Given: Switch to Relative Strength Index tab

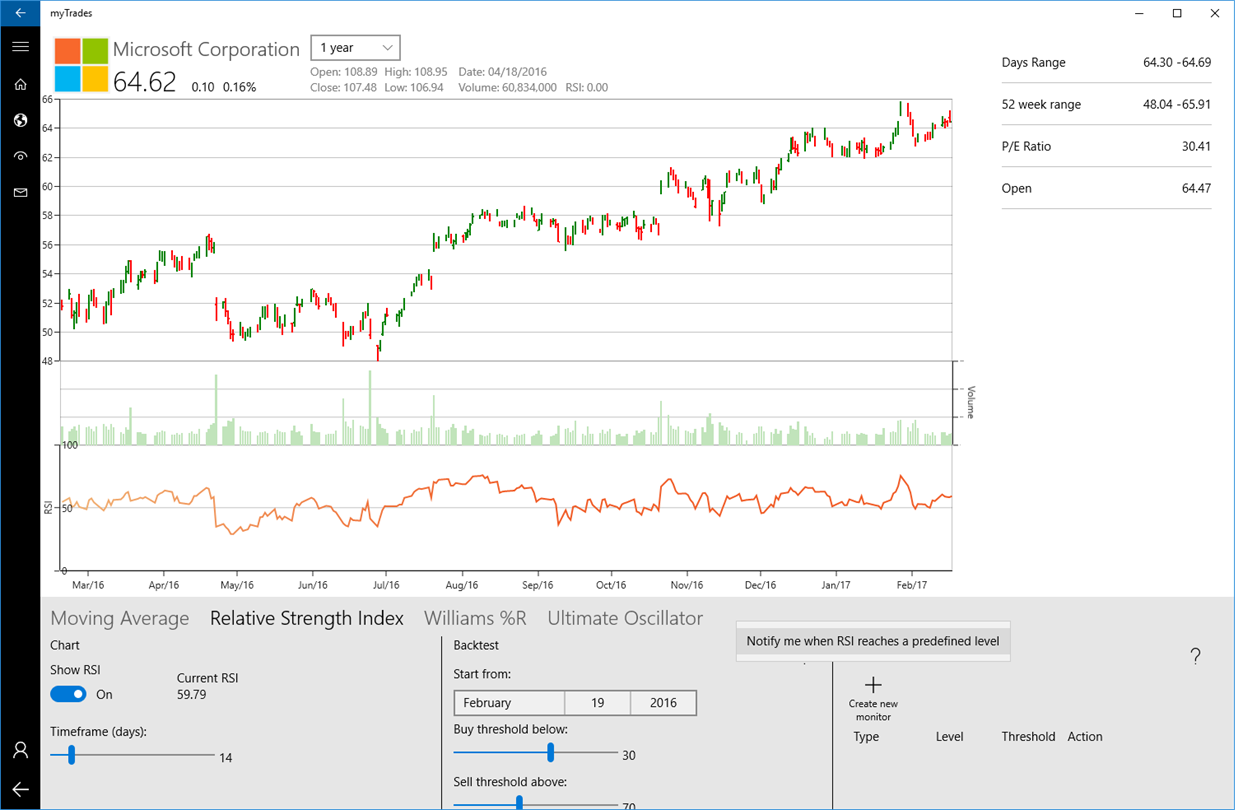Looking at the screenshot, I should [307, 618].
